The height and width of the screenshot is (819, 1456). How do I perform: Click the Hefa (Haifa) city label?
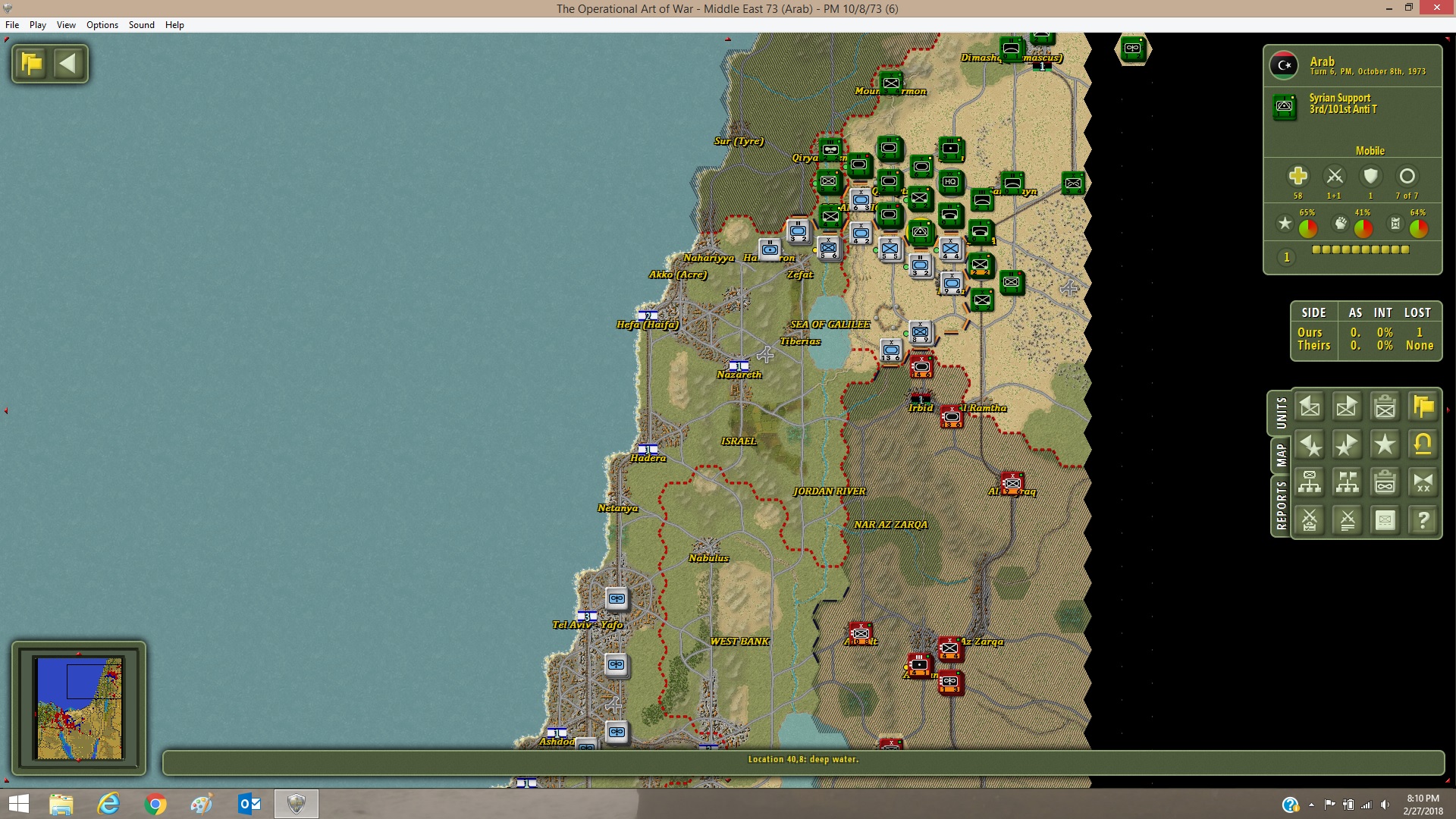pos(648,325)
